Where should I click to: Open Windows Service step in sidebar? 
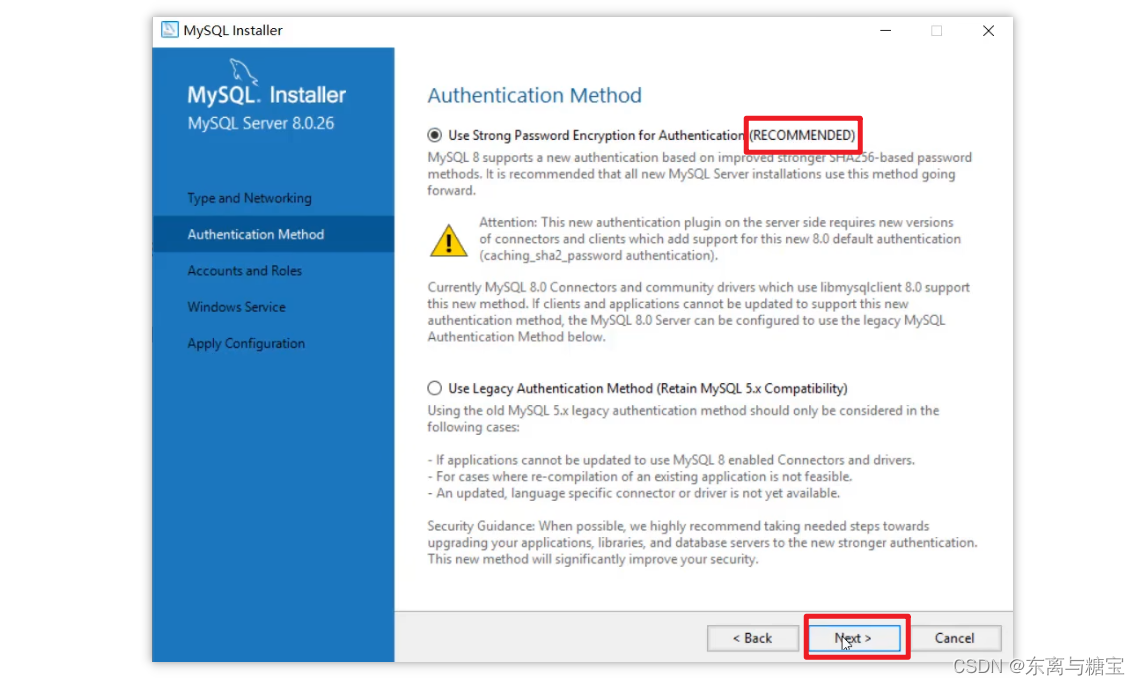236,307
